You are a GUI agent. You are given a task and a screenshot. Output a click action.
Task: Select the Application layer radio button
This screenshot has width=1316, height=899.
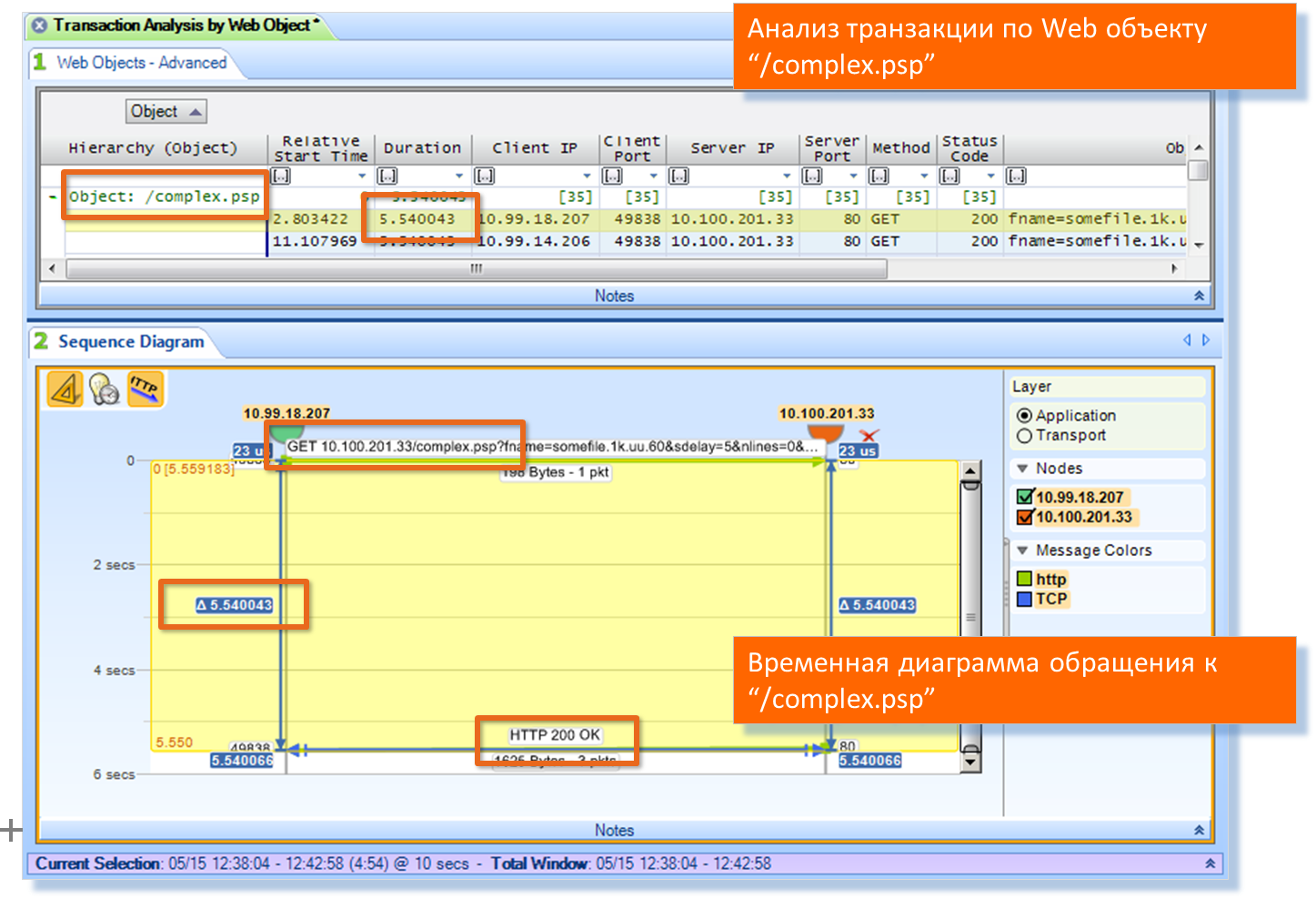(1024, 416)
